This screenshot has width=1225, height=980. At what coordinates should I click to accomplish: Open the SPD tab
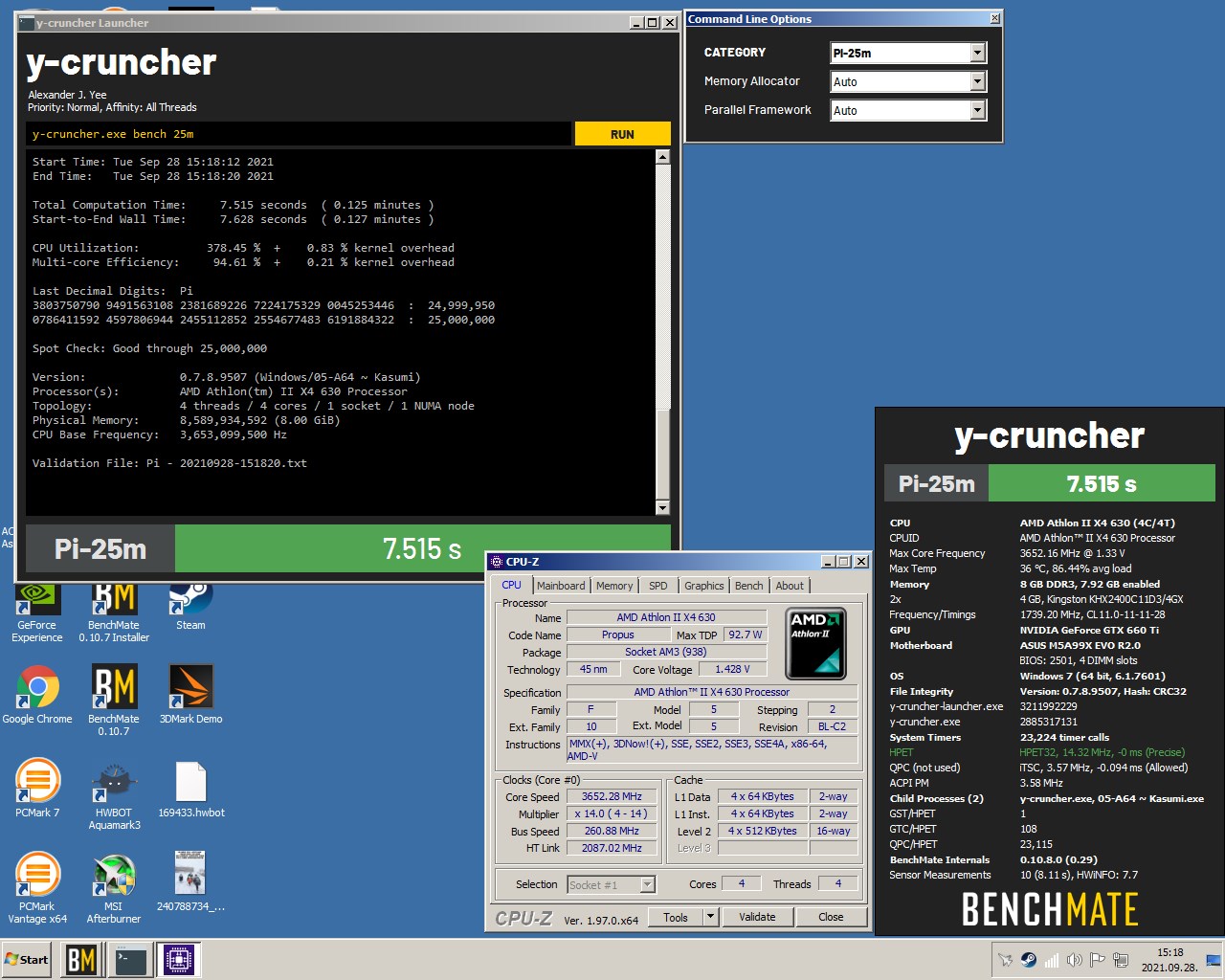pyautogui.click(x=658, y=586)
